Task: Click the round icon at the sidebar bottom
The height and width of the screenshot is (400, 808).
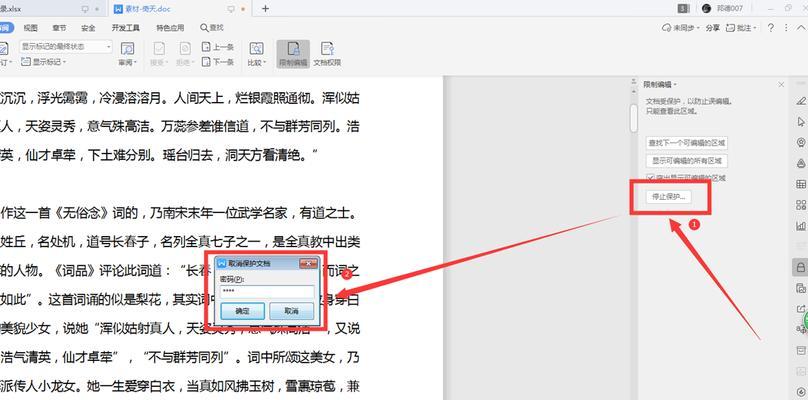Action: tap(801, 392)
